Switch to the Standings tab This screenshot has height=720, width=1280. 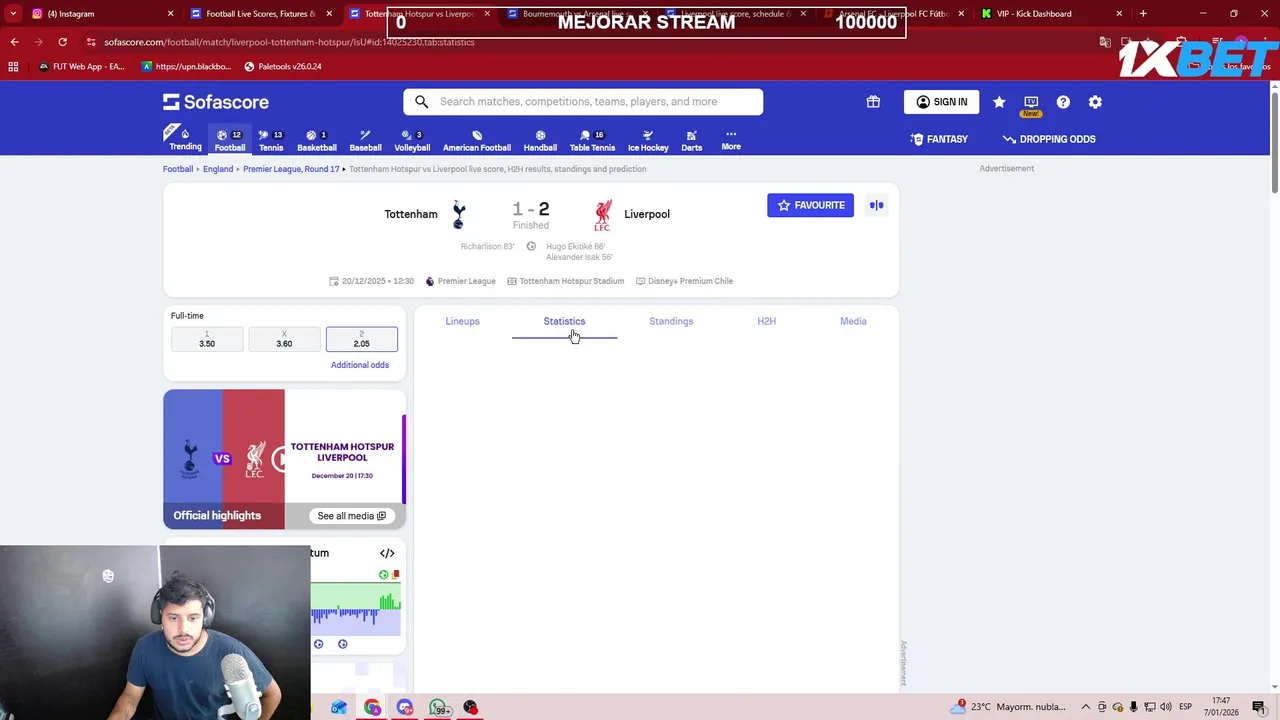[x=671, y=321]
